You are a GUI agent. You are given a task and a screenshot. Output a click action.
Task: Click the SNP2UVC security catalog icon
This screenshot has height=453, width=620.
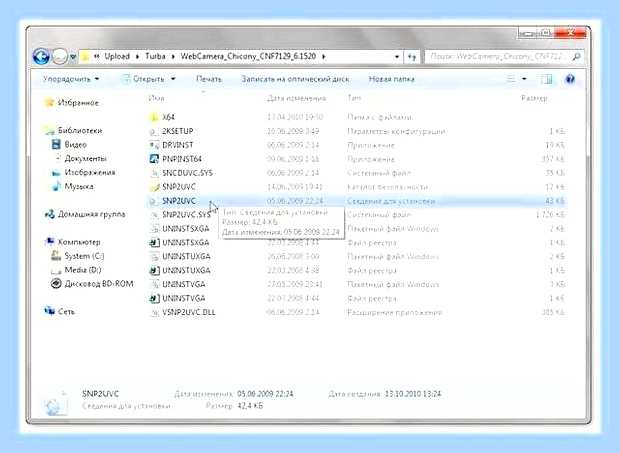pos(154,187)
